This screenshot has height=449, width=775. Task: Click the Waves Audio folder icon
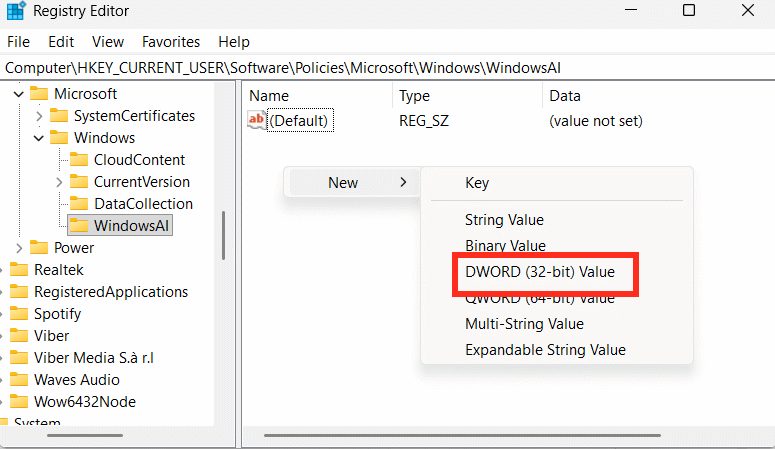click(19, 379)
